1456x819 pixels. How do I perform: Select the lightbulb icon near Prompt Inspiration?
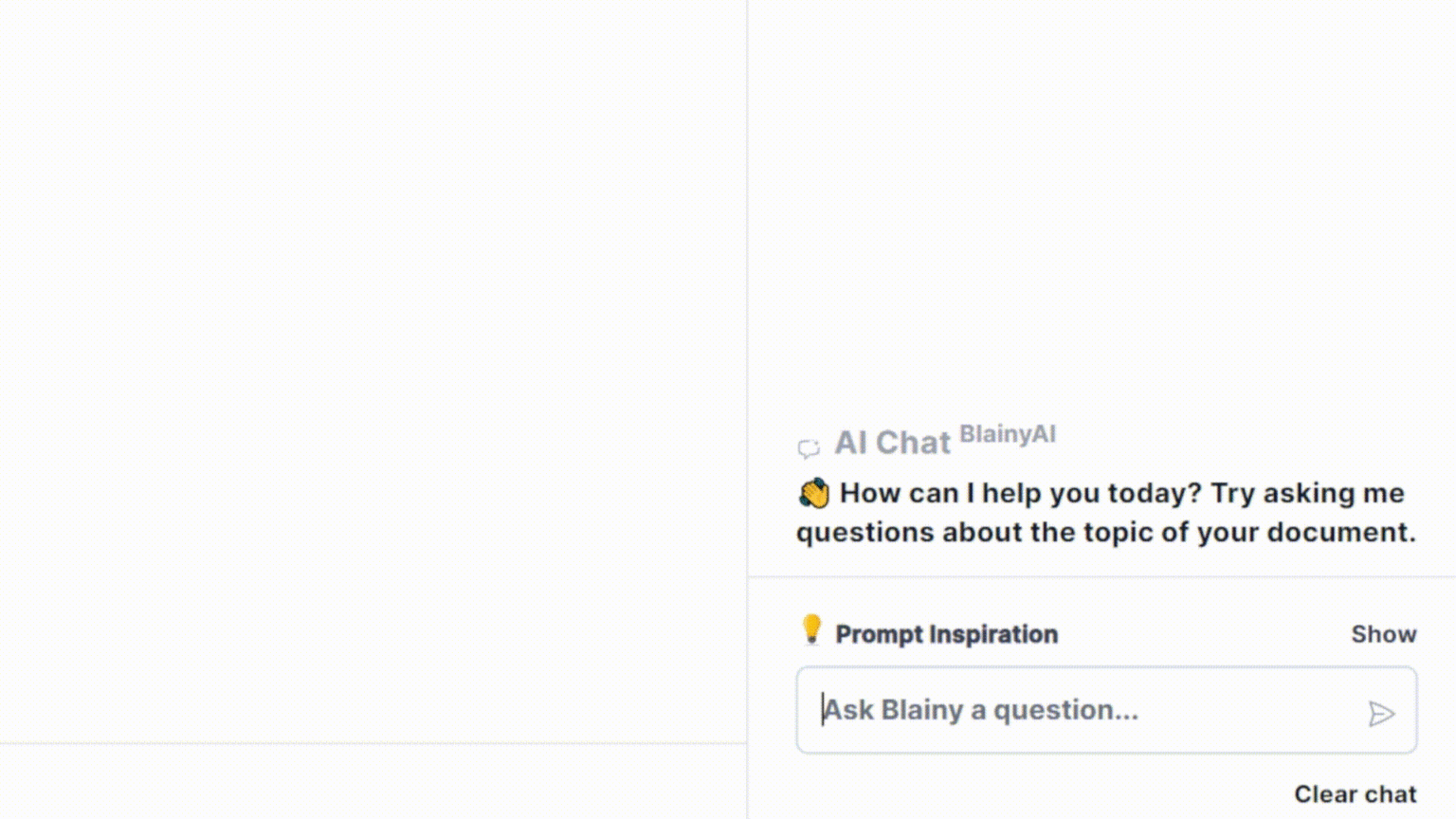[811, 630]
